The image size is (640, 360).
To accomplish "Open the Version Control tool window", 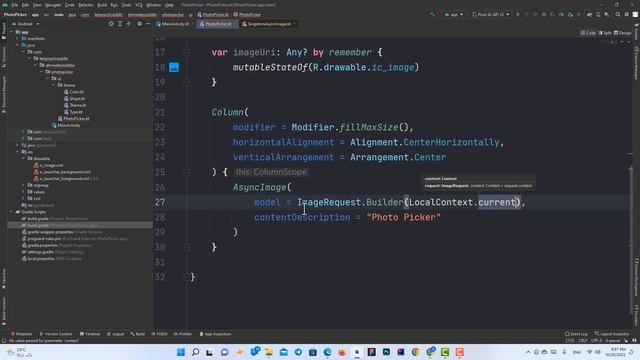I will [x=56, y=334].
